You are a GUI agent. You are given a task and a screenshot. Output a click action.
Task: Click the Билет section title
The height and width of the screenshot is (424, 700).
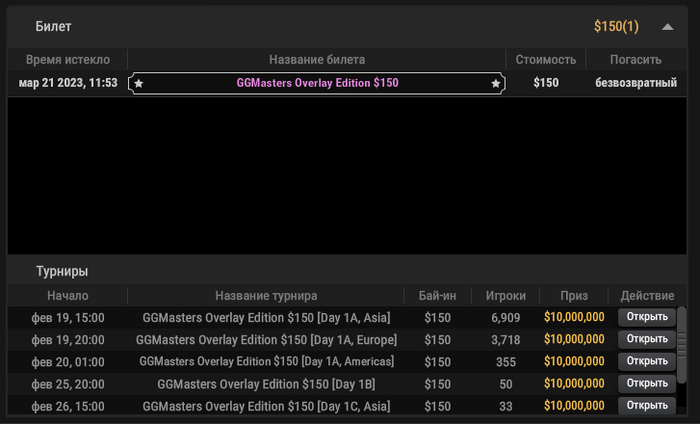click(x=53, y=26)
